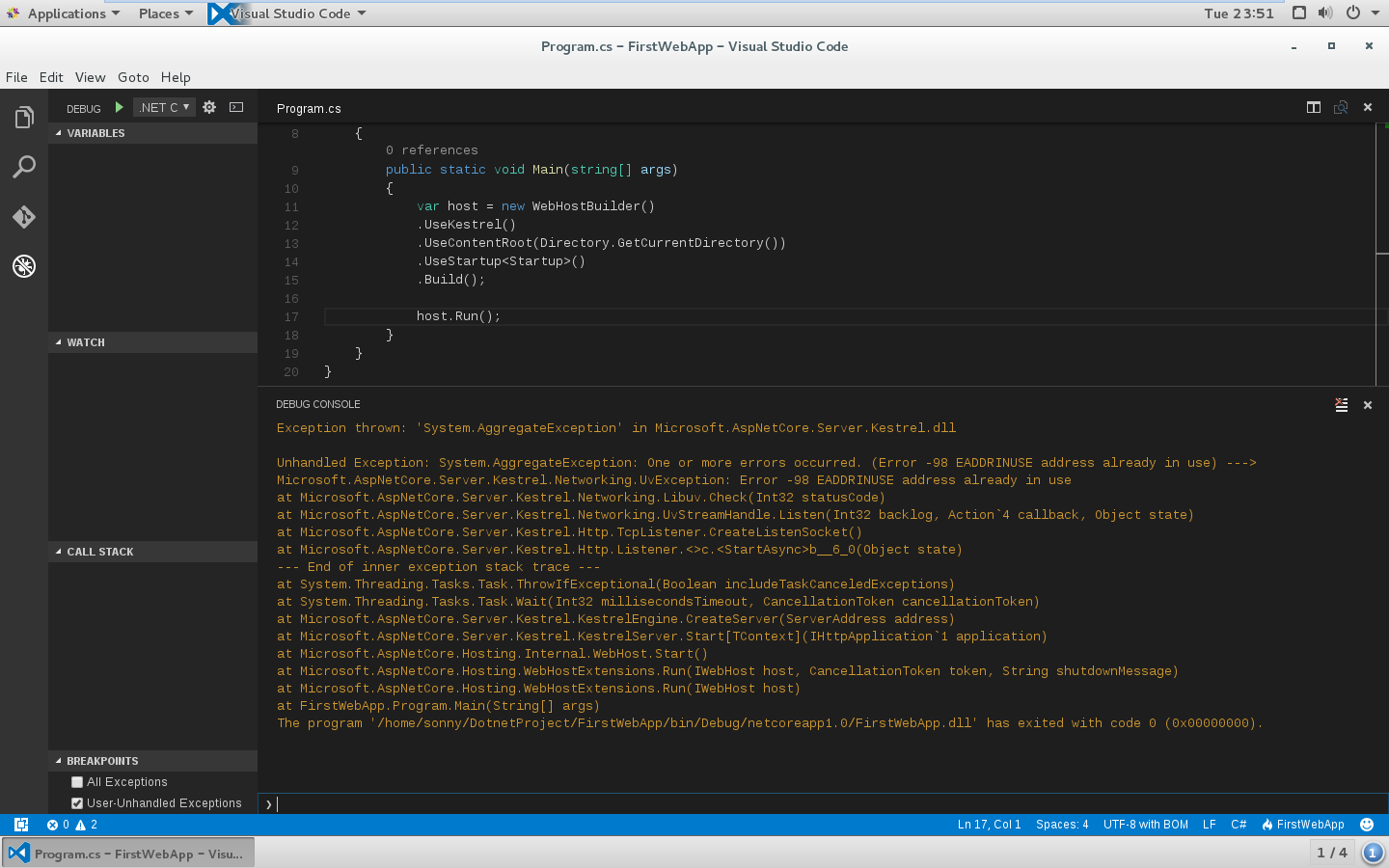
Task: Click the '.UseKestrel()' code line
Action: pos(467,225)
